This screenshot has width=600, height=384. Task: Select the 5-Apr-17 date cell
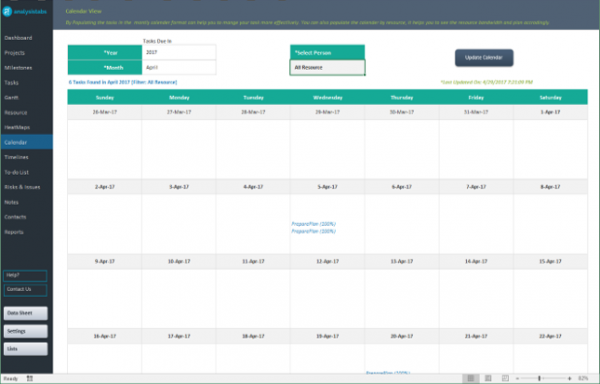[x=328, y=187]
